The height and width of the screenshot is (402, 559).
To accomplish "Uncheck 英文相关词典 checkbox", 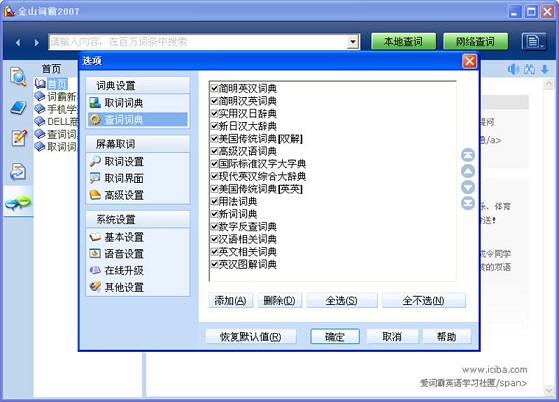I will (x=214, y=252).
